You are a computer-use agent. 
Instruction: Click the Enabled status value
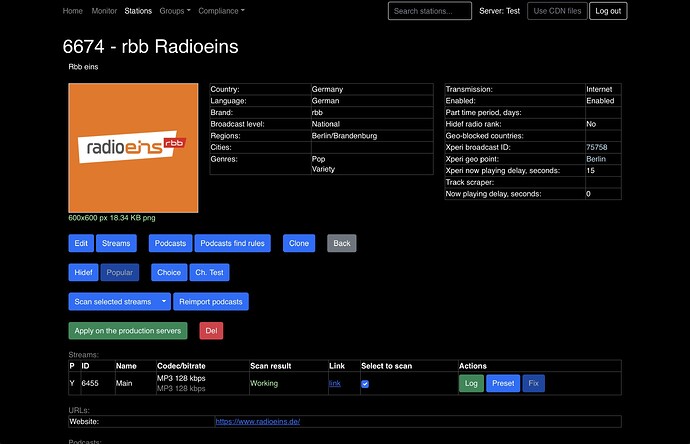point(600,101)
